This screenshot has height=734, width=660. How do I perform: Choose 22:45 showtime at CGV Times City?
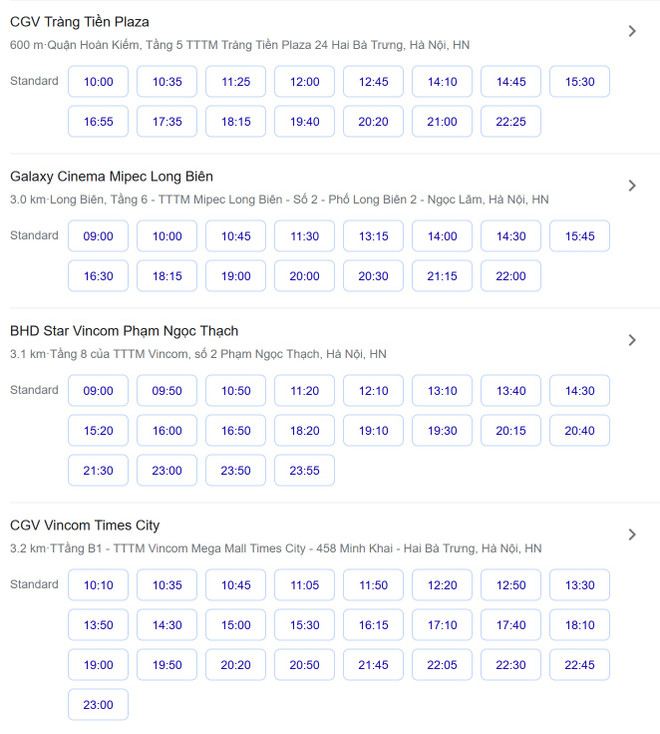coord(579,665)
